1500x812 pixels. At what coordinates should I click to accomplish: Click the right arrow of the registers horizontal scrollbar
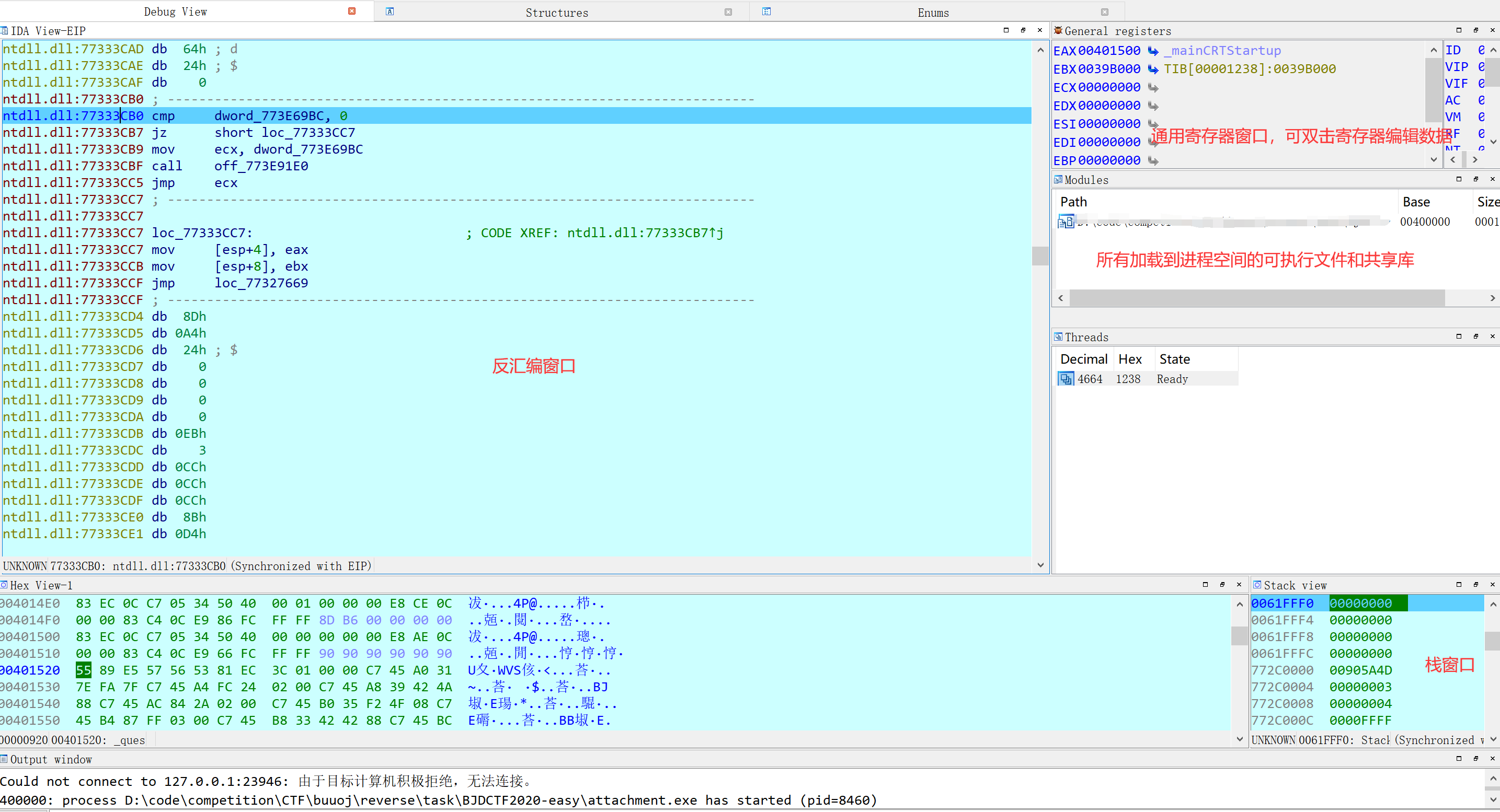coord(1475,159)
